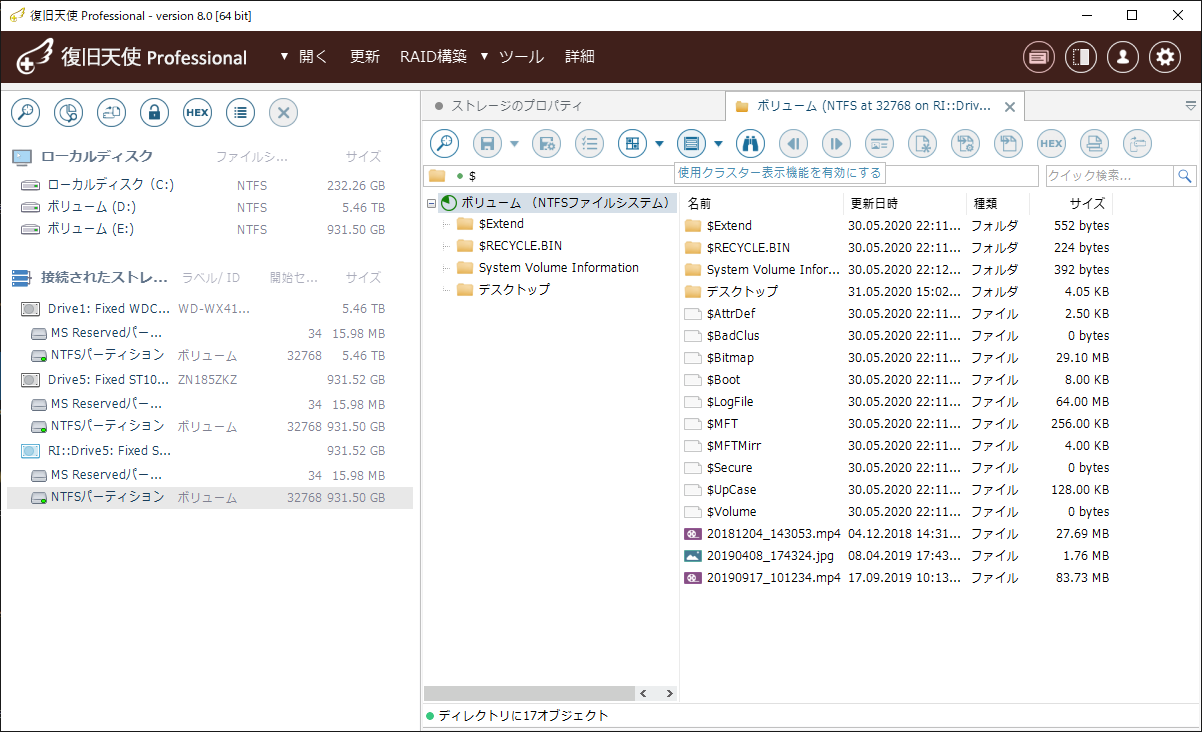Click the next result arrow icon
Viewport: 1202px width, 732px height.
[x=836, y=143]
